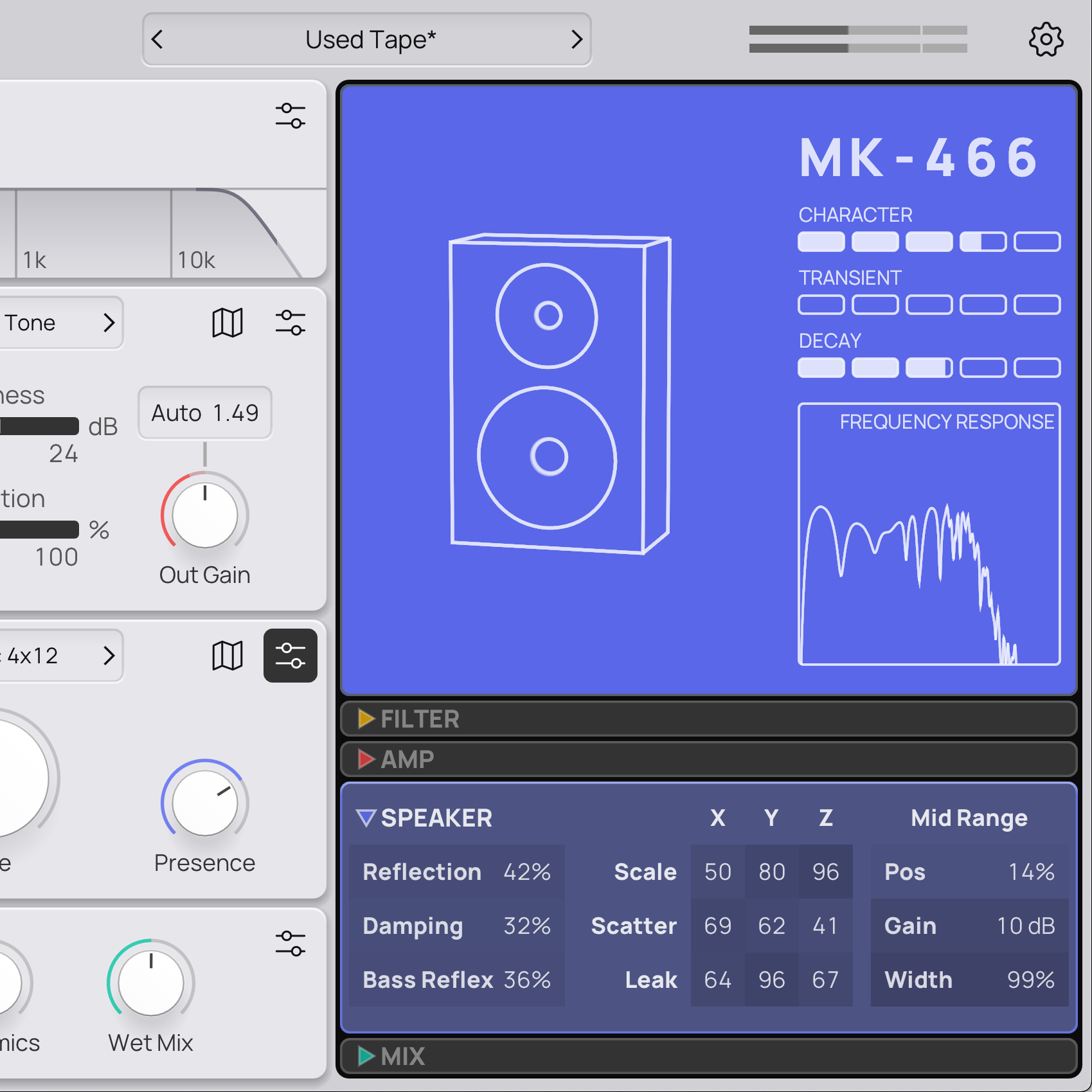
Task: Open the settings gear icon
Action: [1046, 40]
